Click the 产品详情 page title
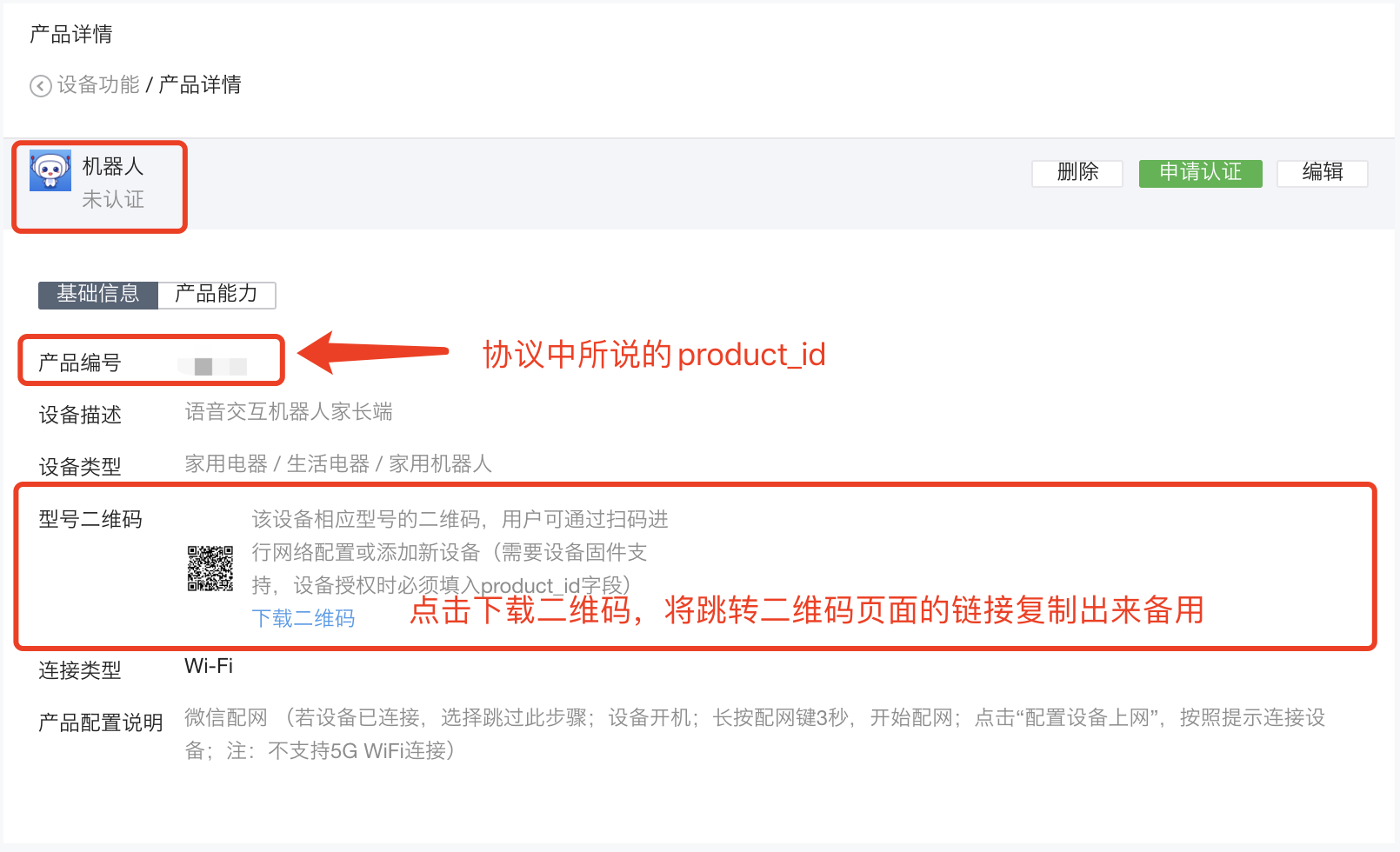This screenshot has width=1400, height=852. pos(71,35)
